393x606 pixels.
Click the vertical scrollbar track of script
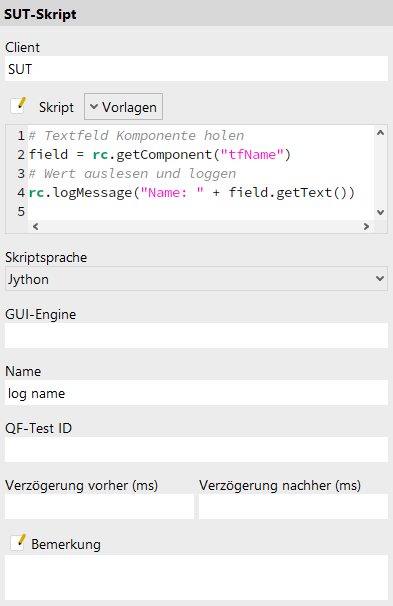click(x=380, y=172)
